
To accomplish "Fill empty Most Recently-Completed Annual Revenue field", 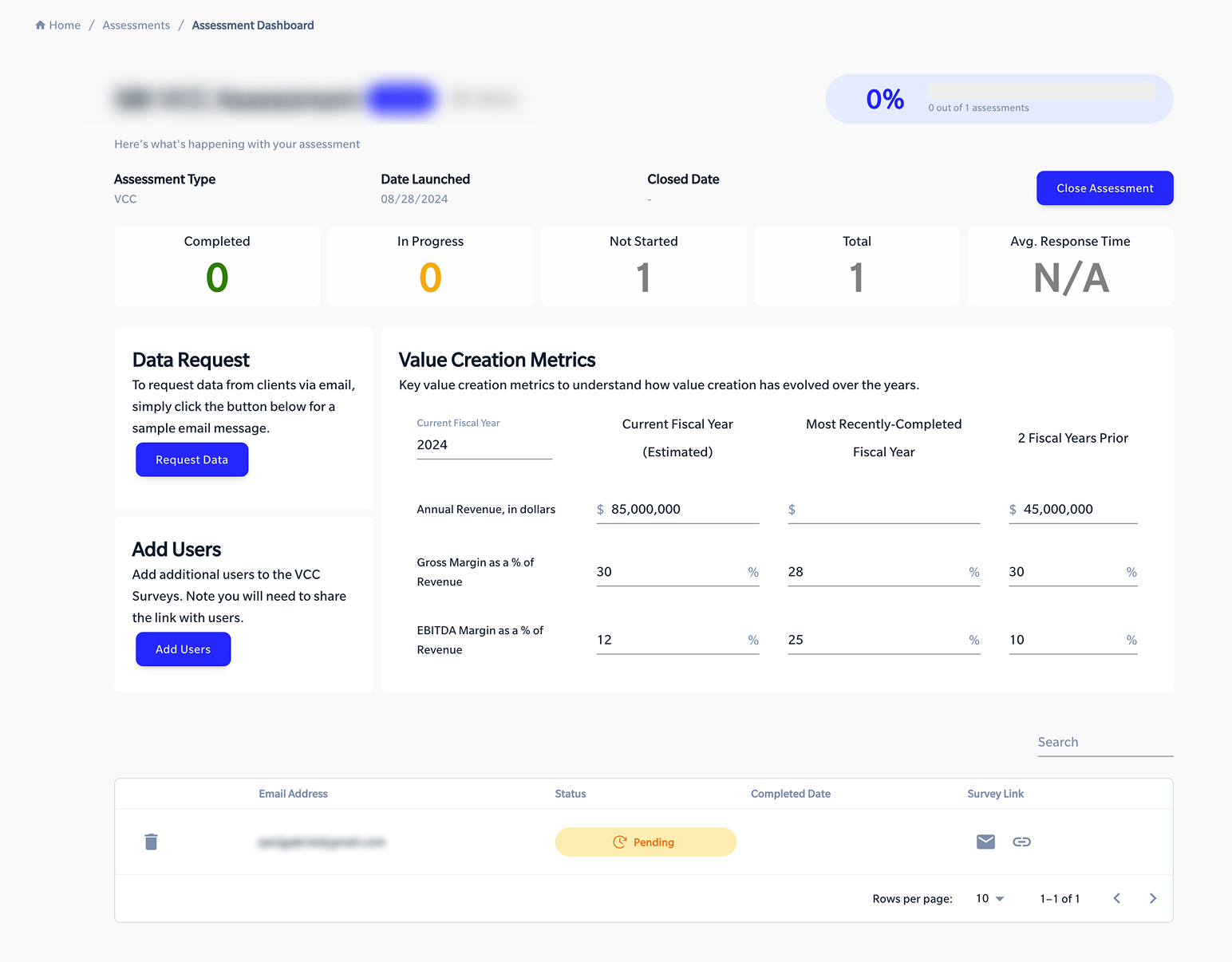I will pos(883,509).
